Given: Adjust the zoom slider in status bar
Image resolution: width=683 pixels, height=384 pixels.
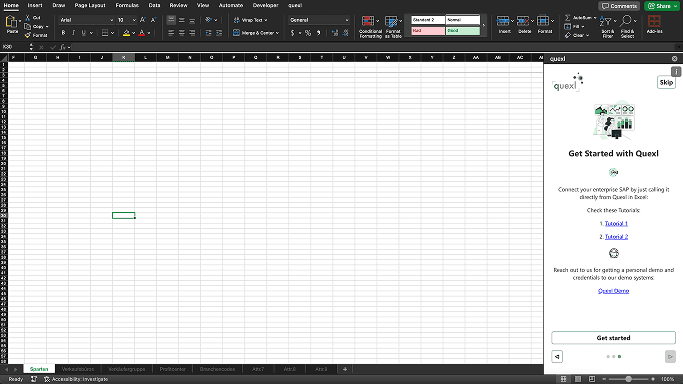Looking at the screenshot, I should [x=628, y=379].
